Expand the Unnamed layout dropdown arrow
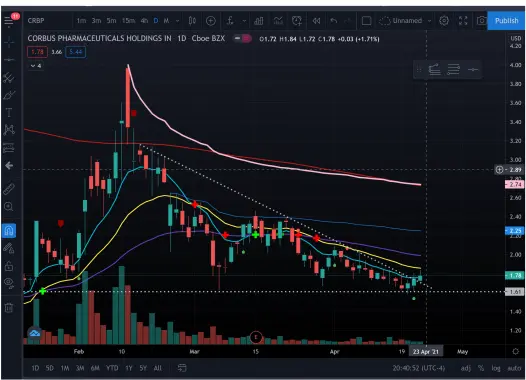Image resolution: width=526 pixels, height=380 pixels. tap(429, 21)
